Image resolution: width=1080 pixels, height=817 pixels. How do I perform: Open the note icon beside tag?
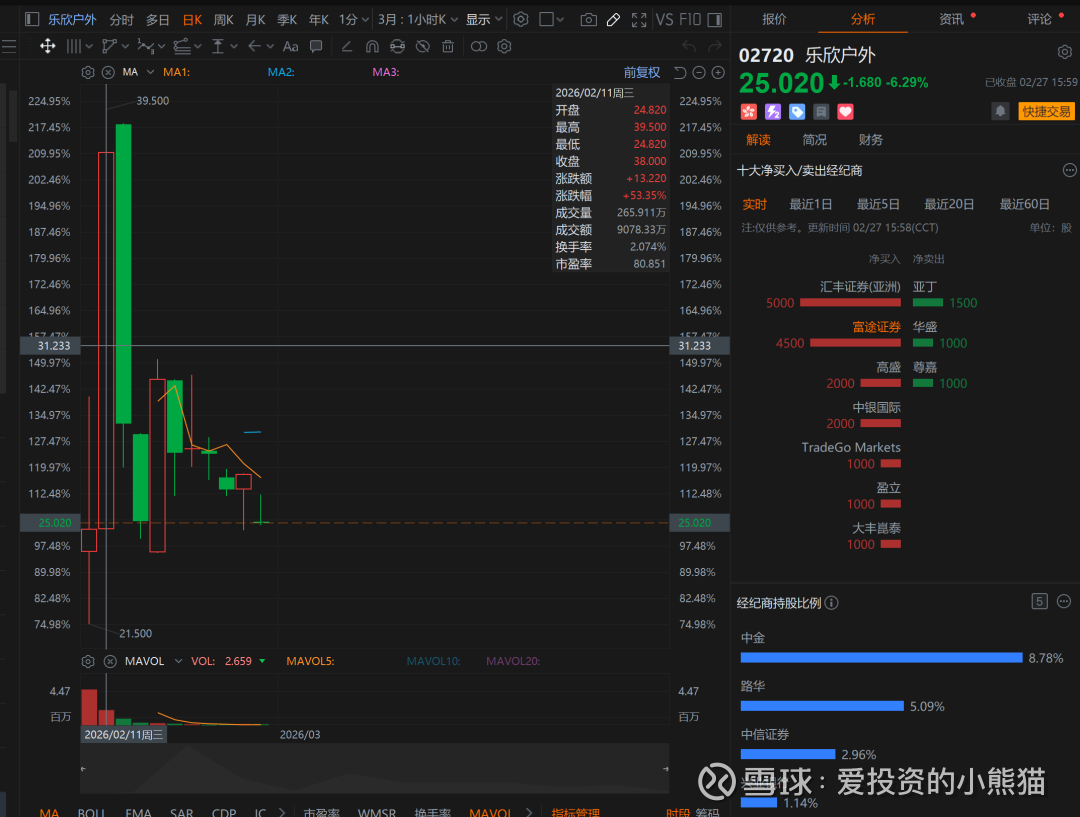point(821,112)
